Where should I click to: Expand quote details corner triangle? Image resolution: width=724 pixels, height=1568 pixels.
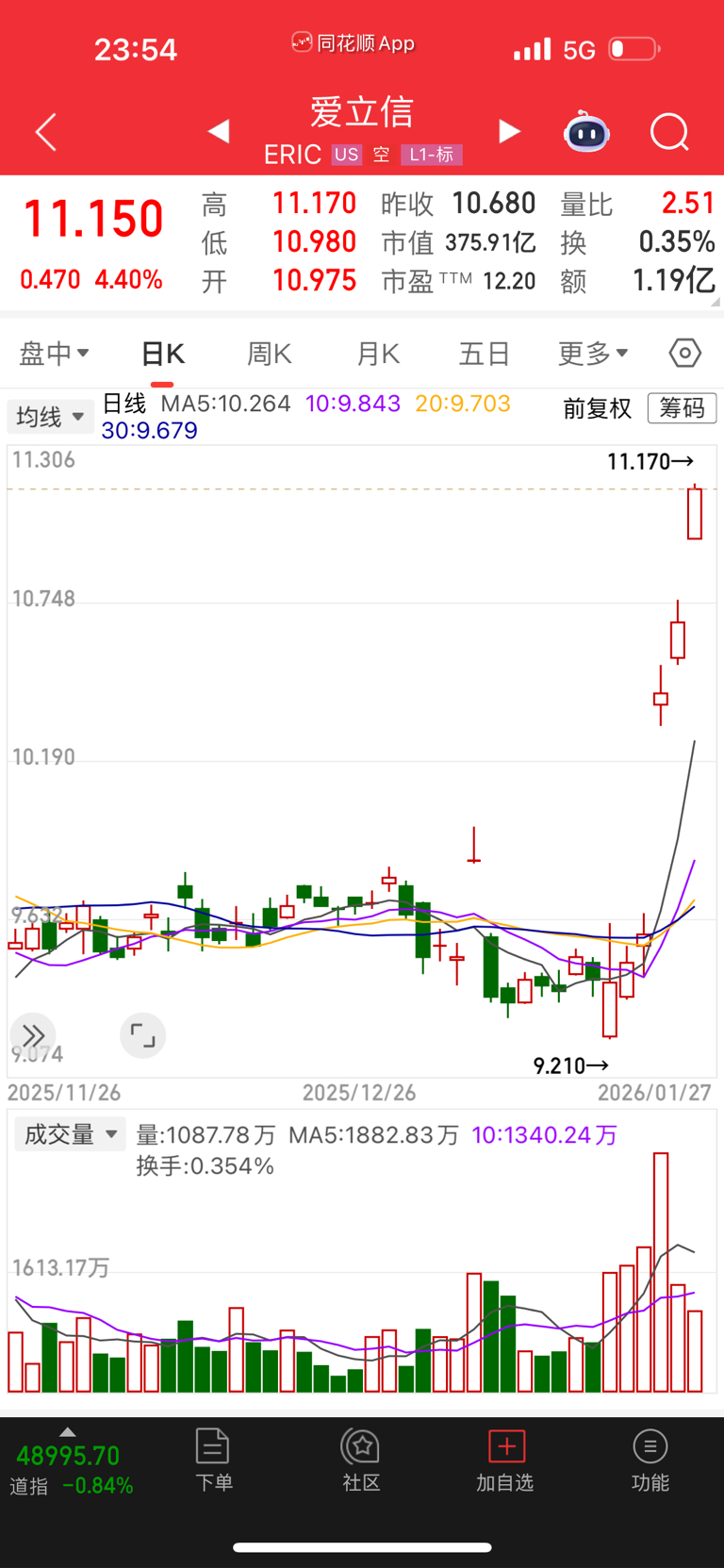pyautogui.click(x=716, y=302)
